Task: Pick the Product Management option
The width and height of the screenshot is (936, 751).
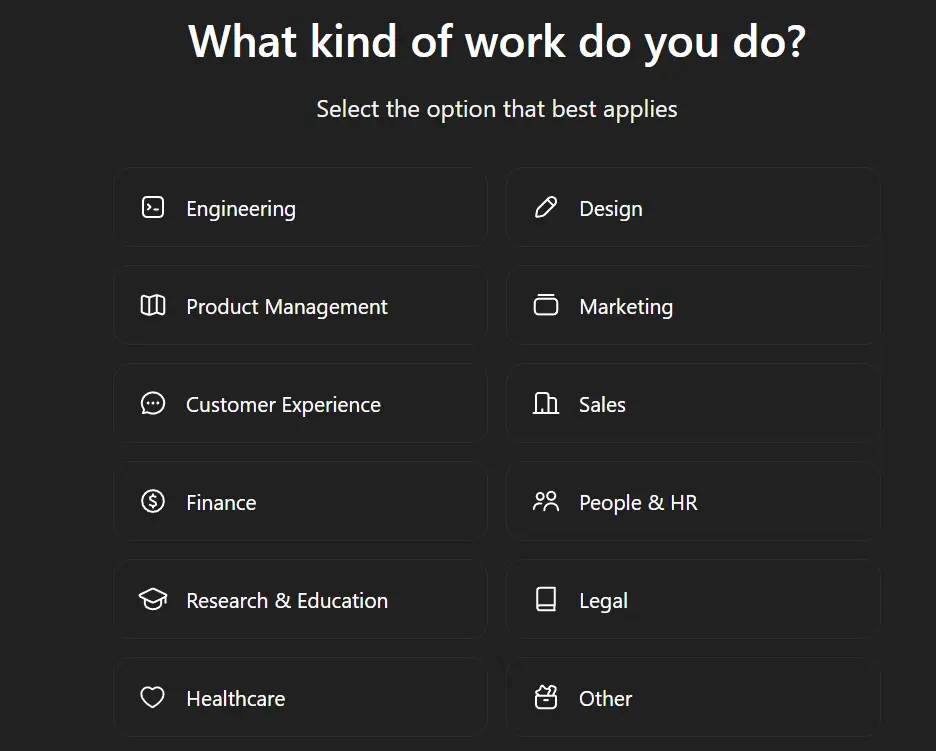Action: 300,306
